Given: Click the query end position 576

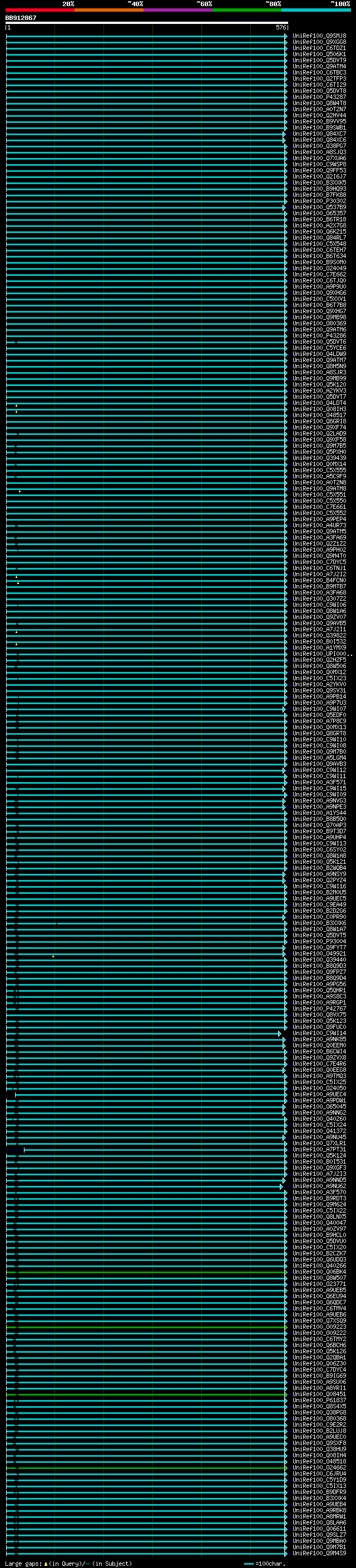Looking at the screenshot, I should (280, 27).
